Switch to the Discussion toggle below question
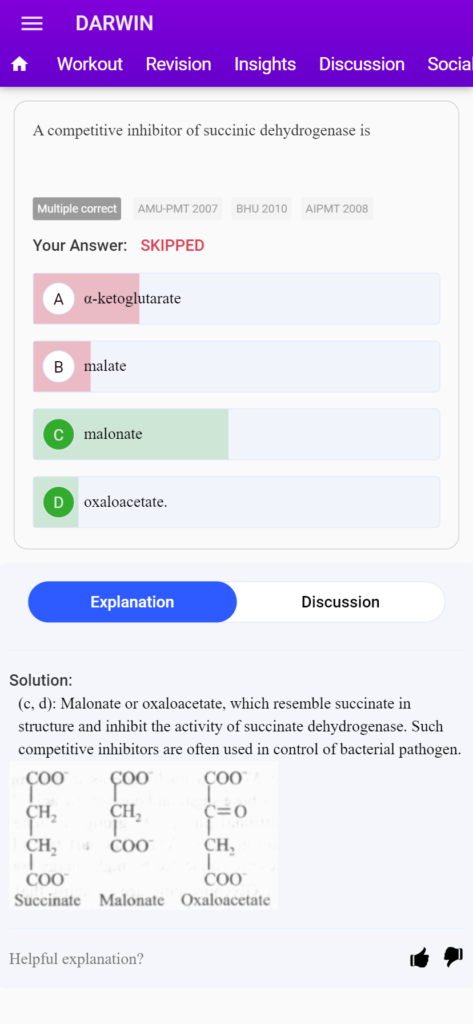 click(x=340, y=602)
